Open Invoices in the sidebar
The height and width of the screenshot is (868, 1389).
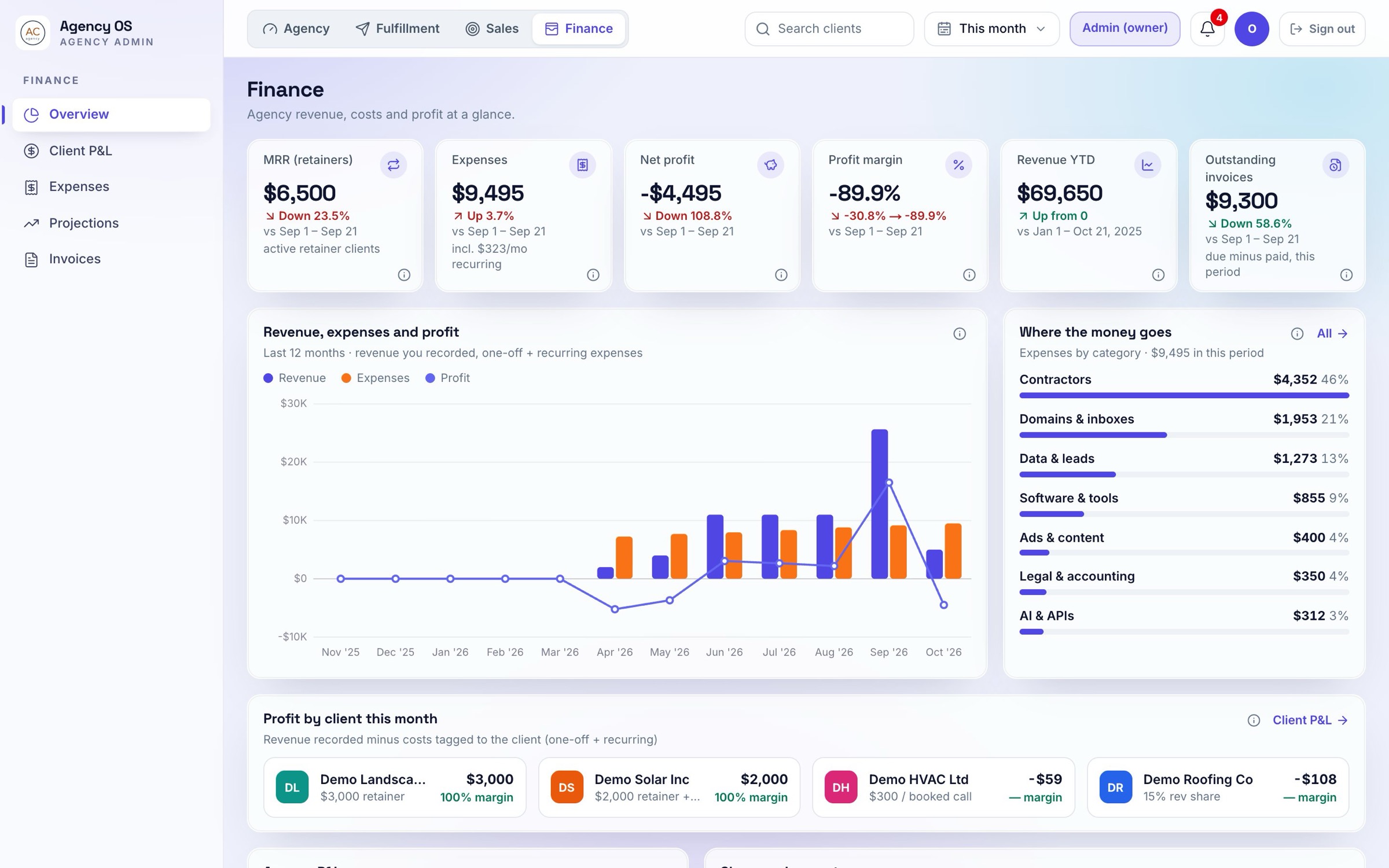tap(111, 259)
